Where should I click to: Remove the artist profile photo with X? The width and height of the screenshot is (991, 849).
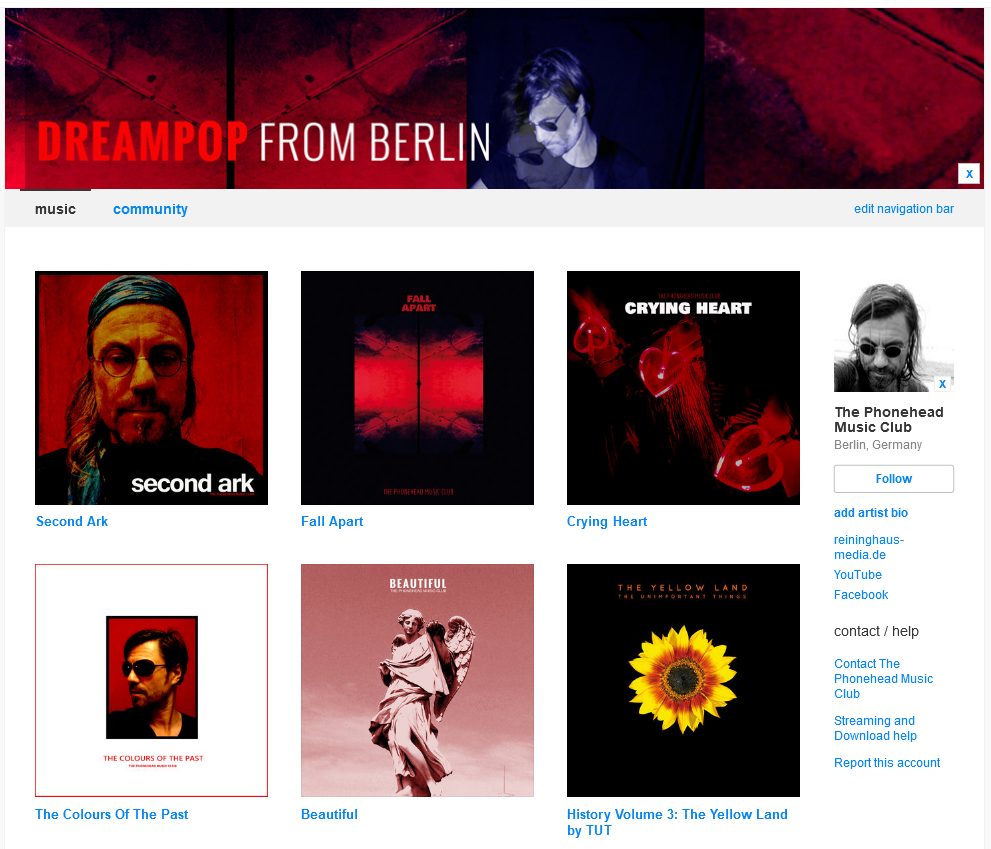(x=942, y=384)
